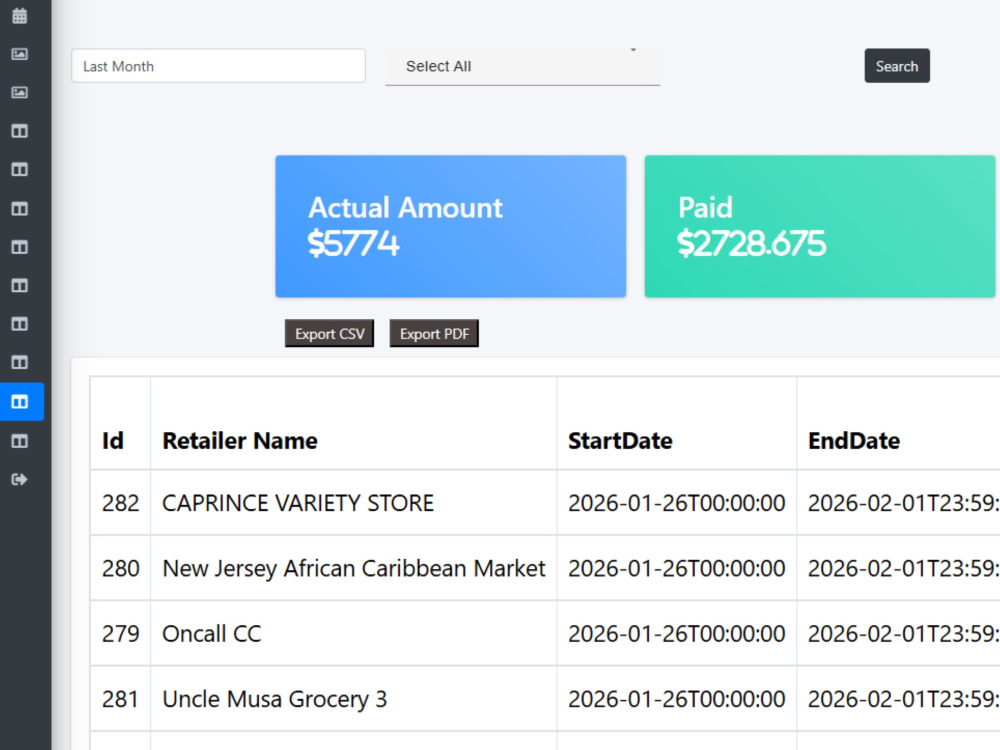Sort by the Retailer Name column header
The height and width of the screenshot is (750, 1000).
pos(240,441)
